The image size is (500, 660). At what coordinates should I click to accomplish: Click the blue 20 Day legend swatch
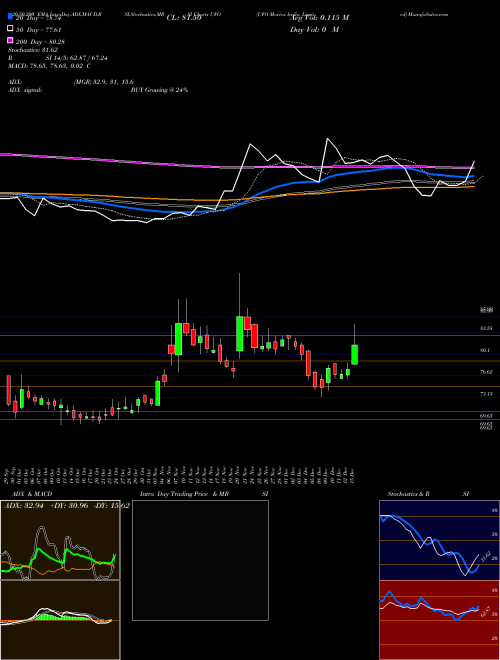coord(10,17)
